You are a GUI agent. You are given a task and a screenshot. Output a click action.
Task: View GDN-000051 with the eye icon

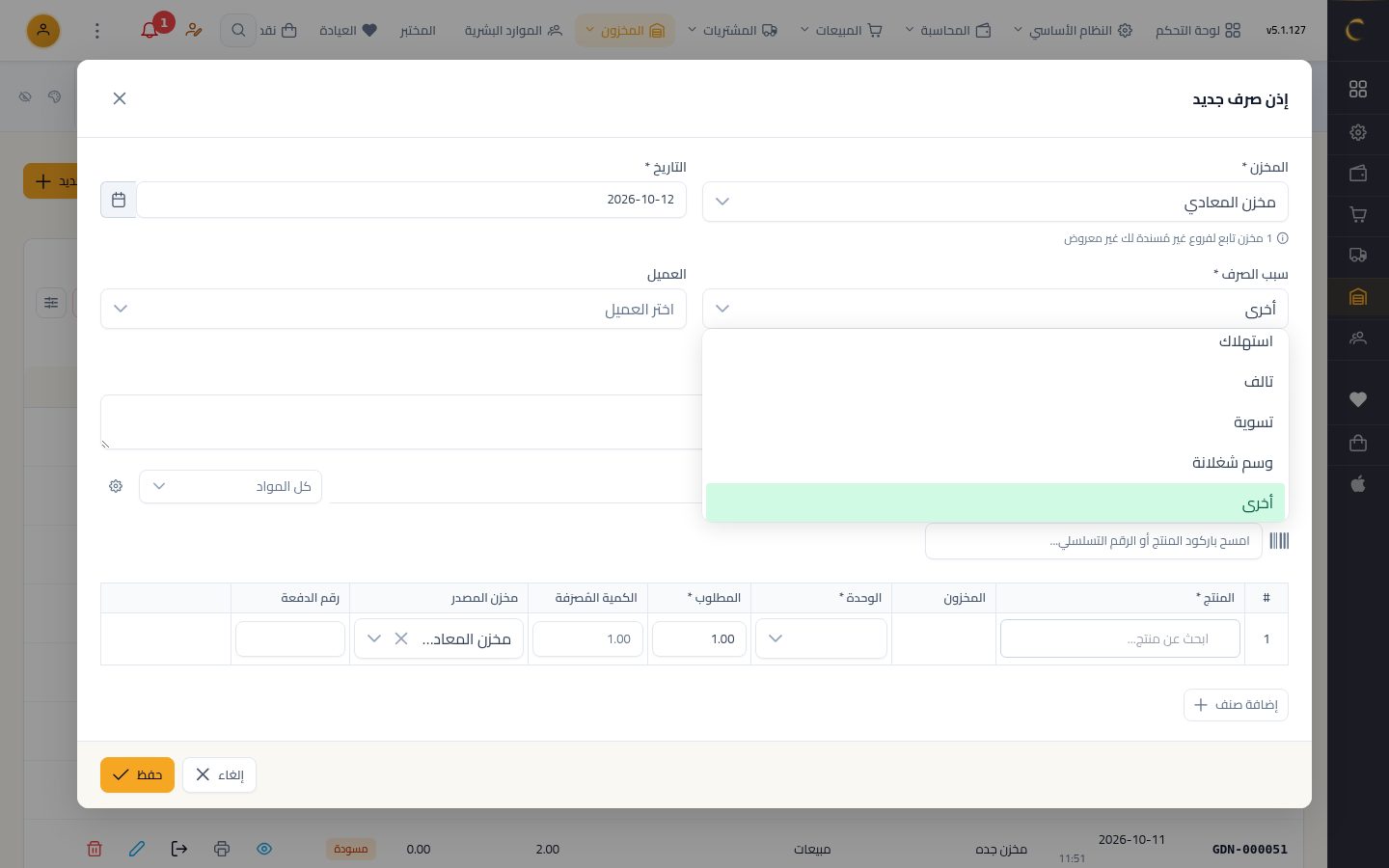[x=264, y=849]
